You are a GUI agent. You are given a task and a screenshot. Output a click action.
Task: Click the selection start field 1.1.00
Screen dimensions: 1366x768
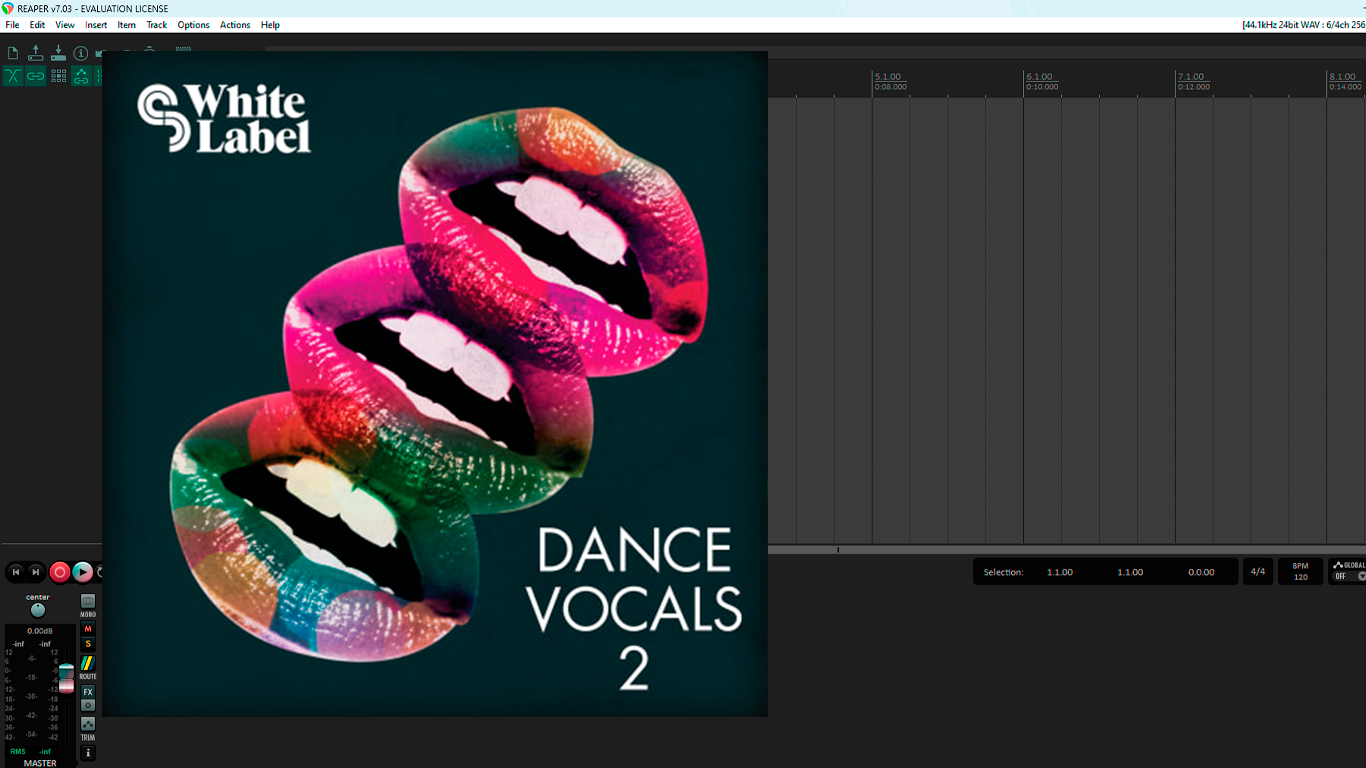click(1060, 572)
